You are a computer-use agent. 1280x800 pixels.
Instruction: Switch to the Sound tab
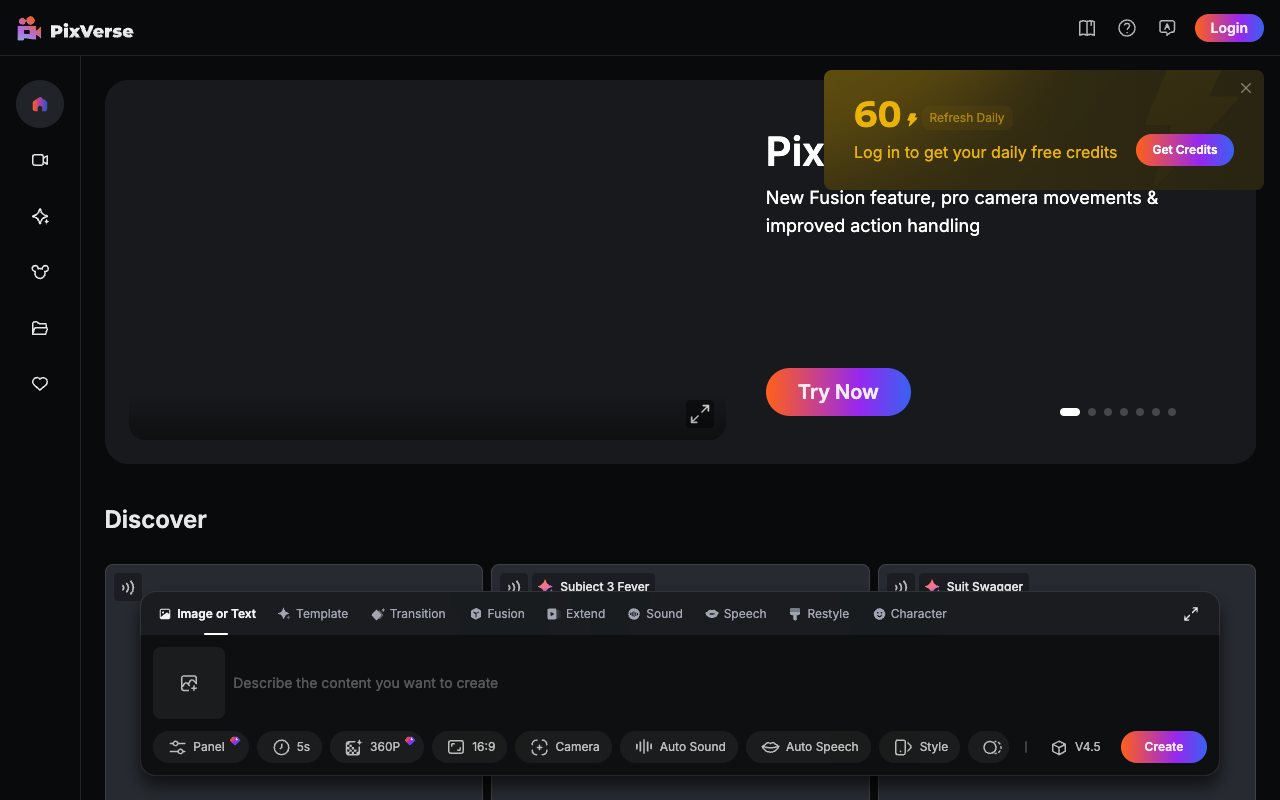pyautogui.click(x=655, y=614)
